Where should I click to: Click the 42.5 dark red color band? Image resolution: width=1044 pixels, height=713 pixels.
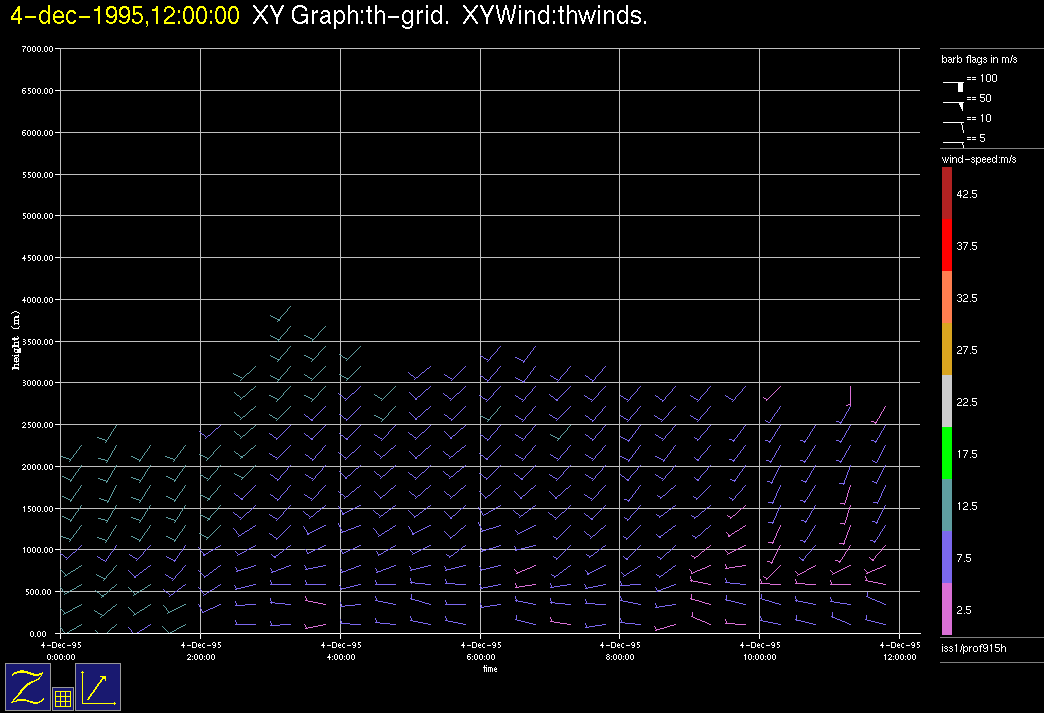(947, 193)
